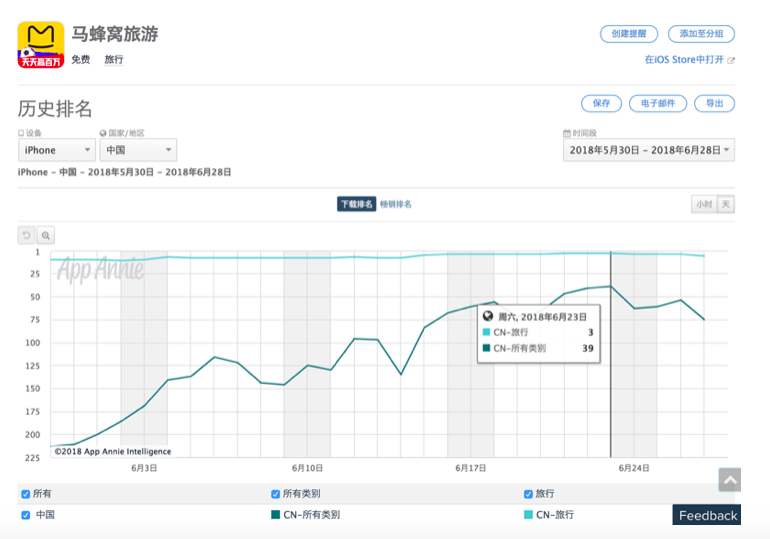Reset chart zoom with undo icon
Screen dimensions: 770x539
(27, 235)
